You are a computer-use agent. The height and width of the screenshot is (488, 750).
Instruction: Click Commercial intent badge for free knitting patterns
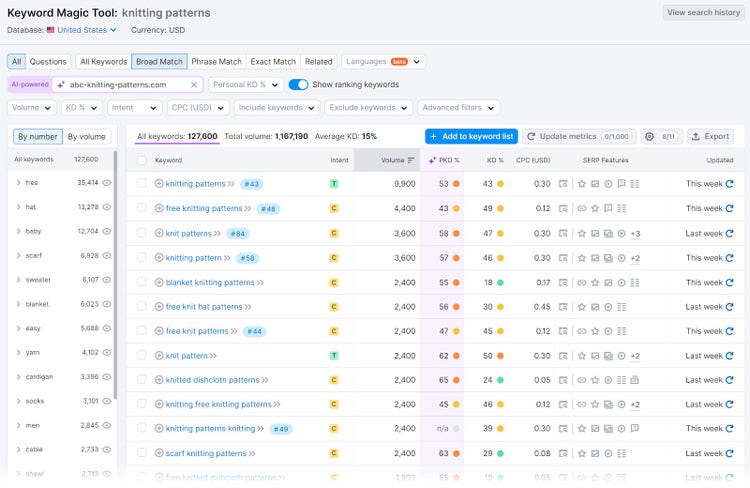coord(334,208)
